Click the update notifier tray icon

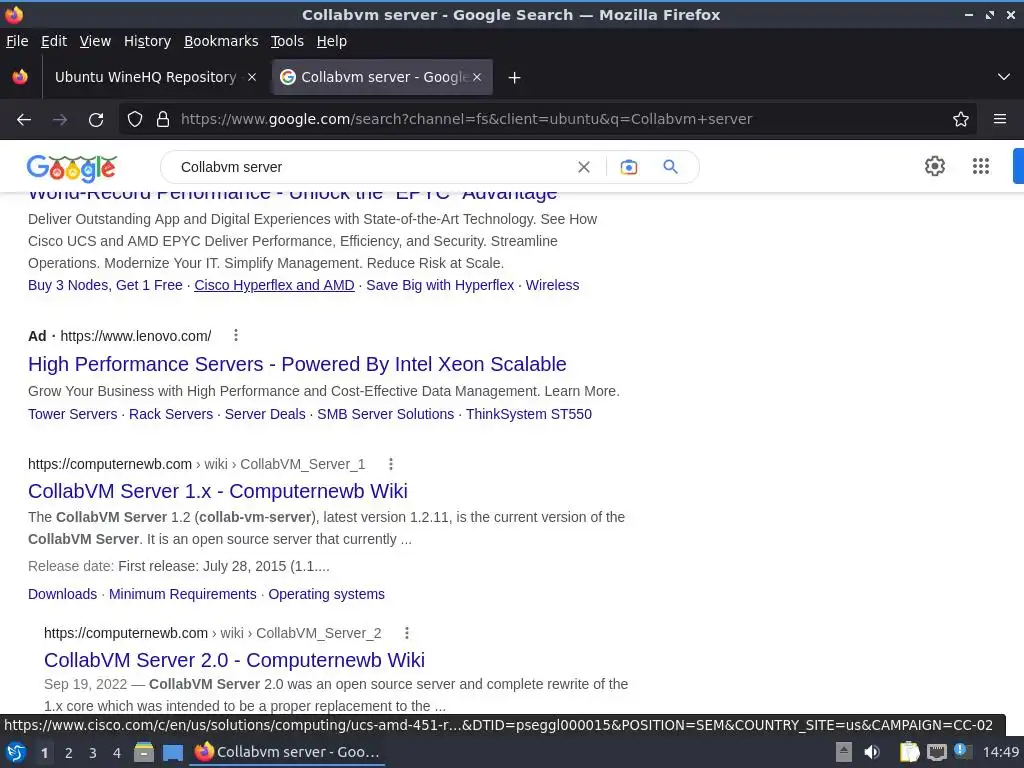point(962,751)
